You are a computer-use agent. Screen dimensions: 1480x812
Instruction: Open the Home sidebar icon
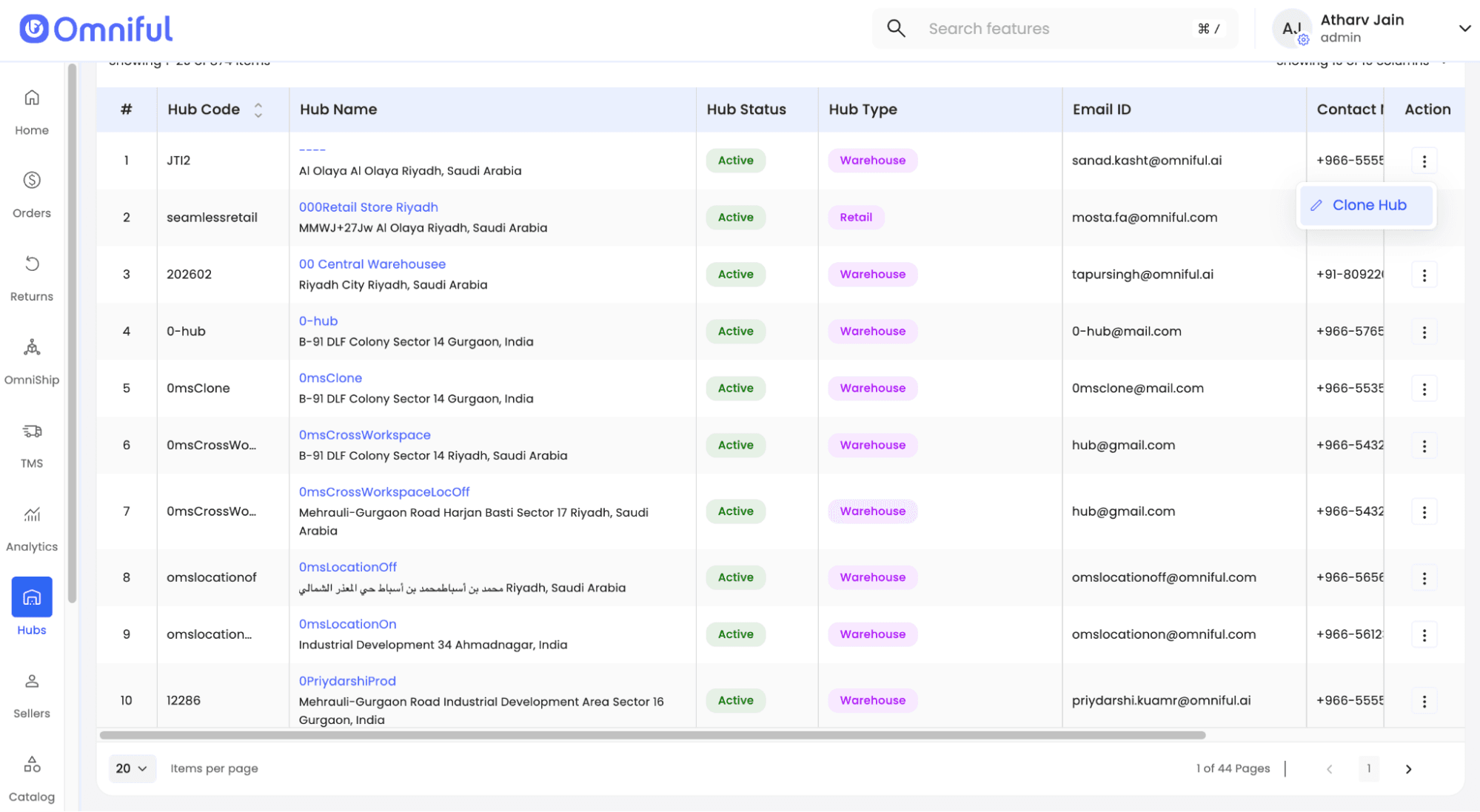(32, 98)
